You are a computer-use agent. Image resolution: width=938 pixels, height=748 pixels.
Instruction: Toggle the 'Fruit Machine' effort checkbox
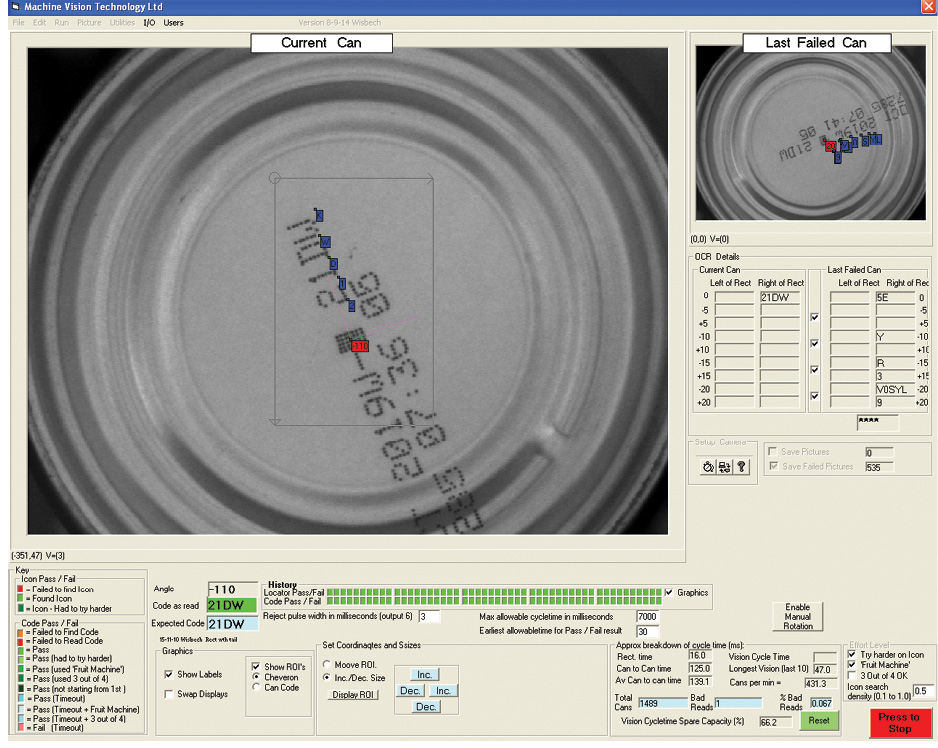pos(852,665)
